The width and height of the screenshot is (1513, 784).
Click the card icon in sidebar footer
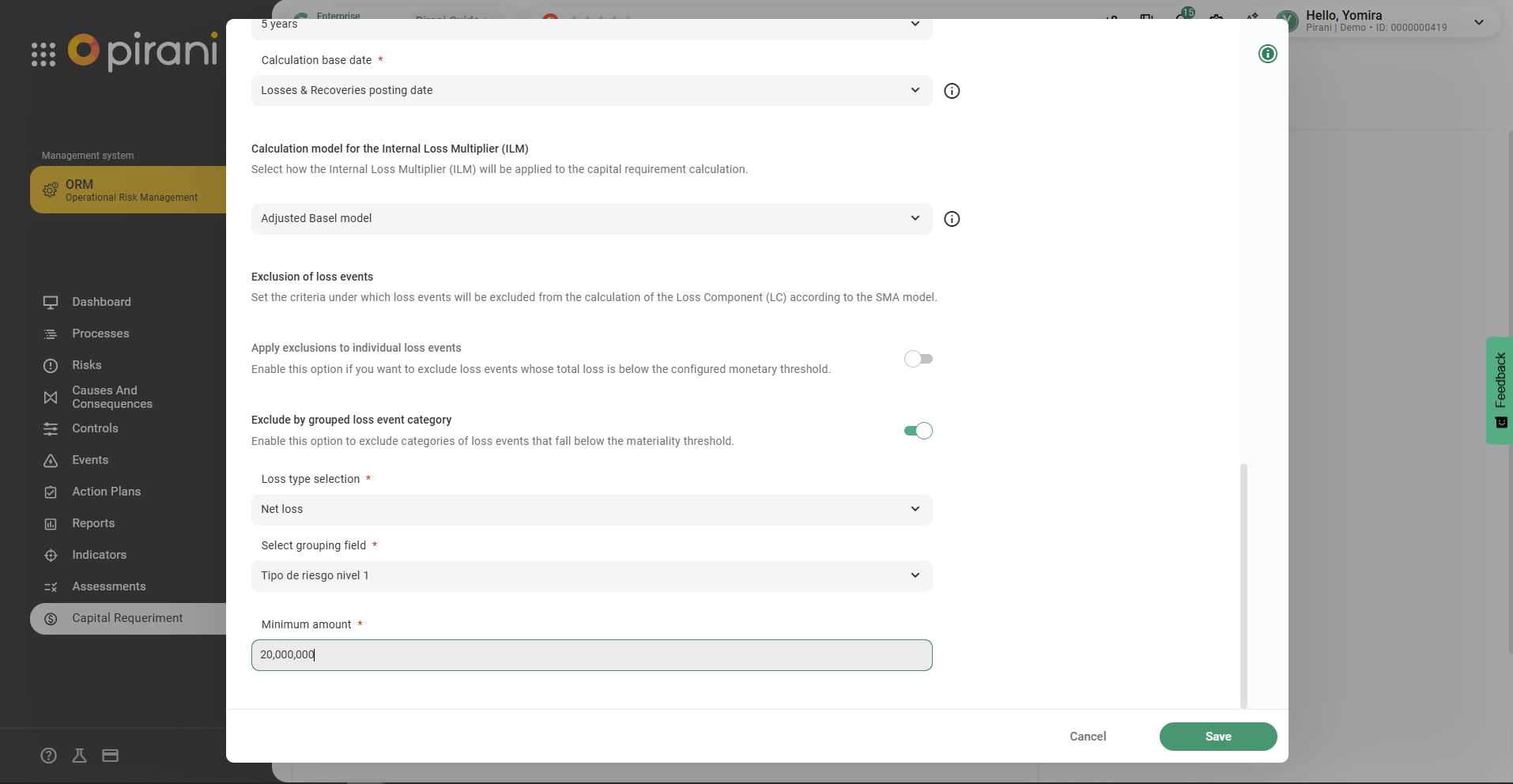click(x=111, y=756)
